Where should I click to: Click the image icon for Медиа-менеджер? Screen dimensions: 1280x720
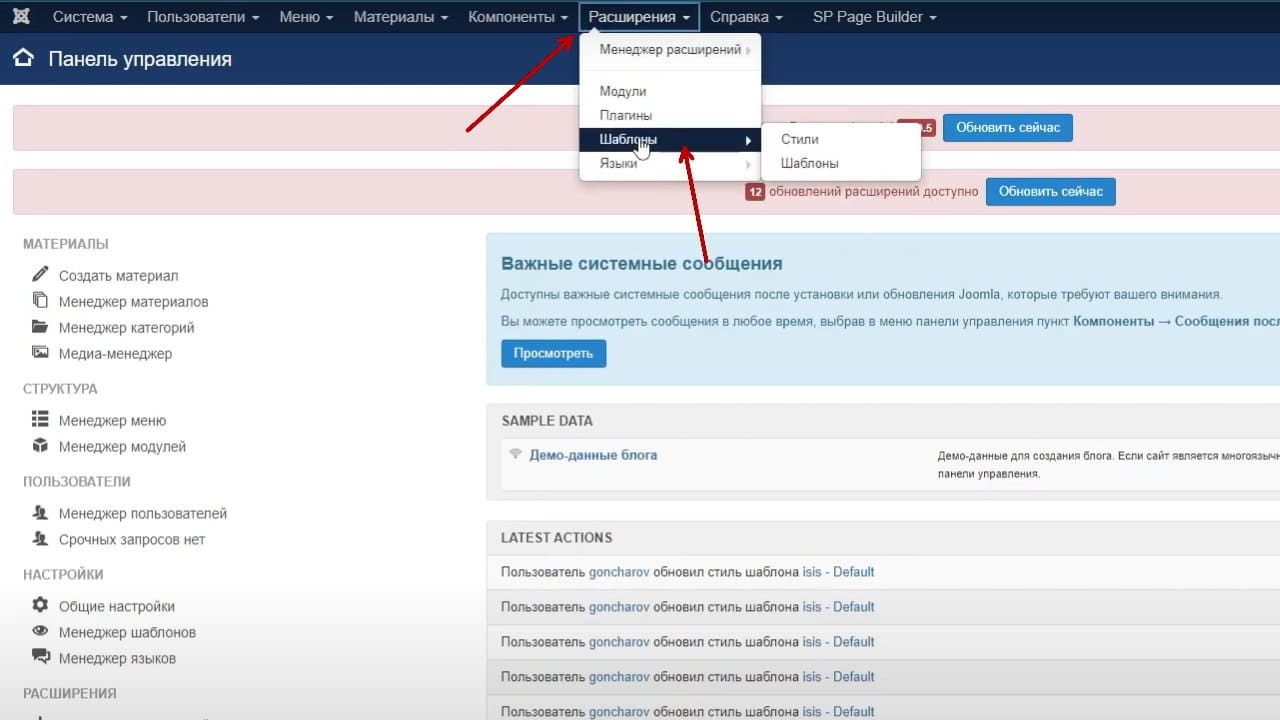point(40,352)
